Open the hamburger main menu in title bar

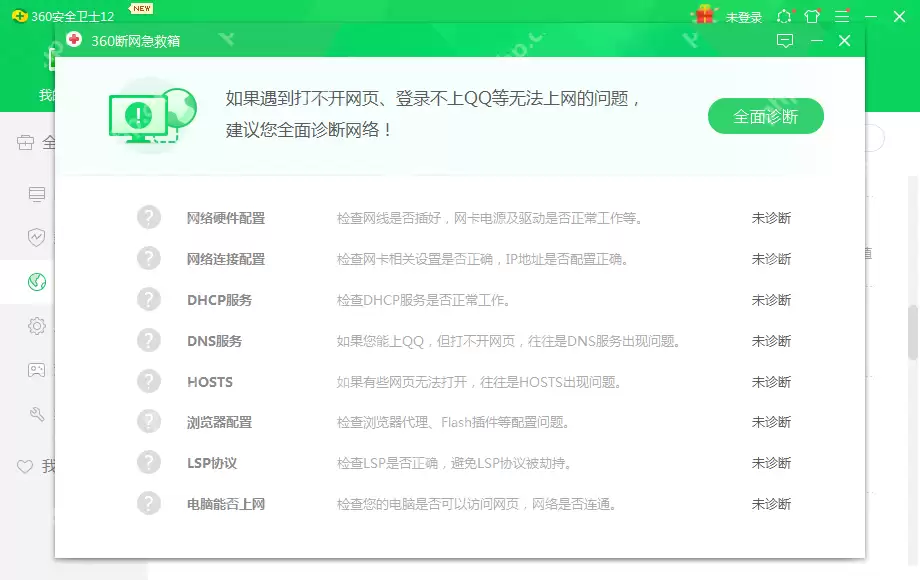[x=843, y=16]
